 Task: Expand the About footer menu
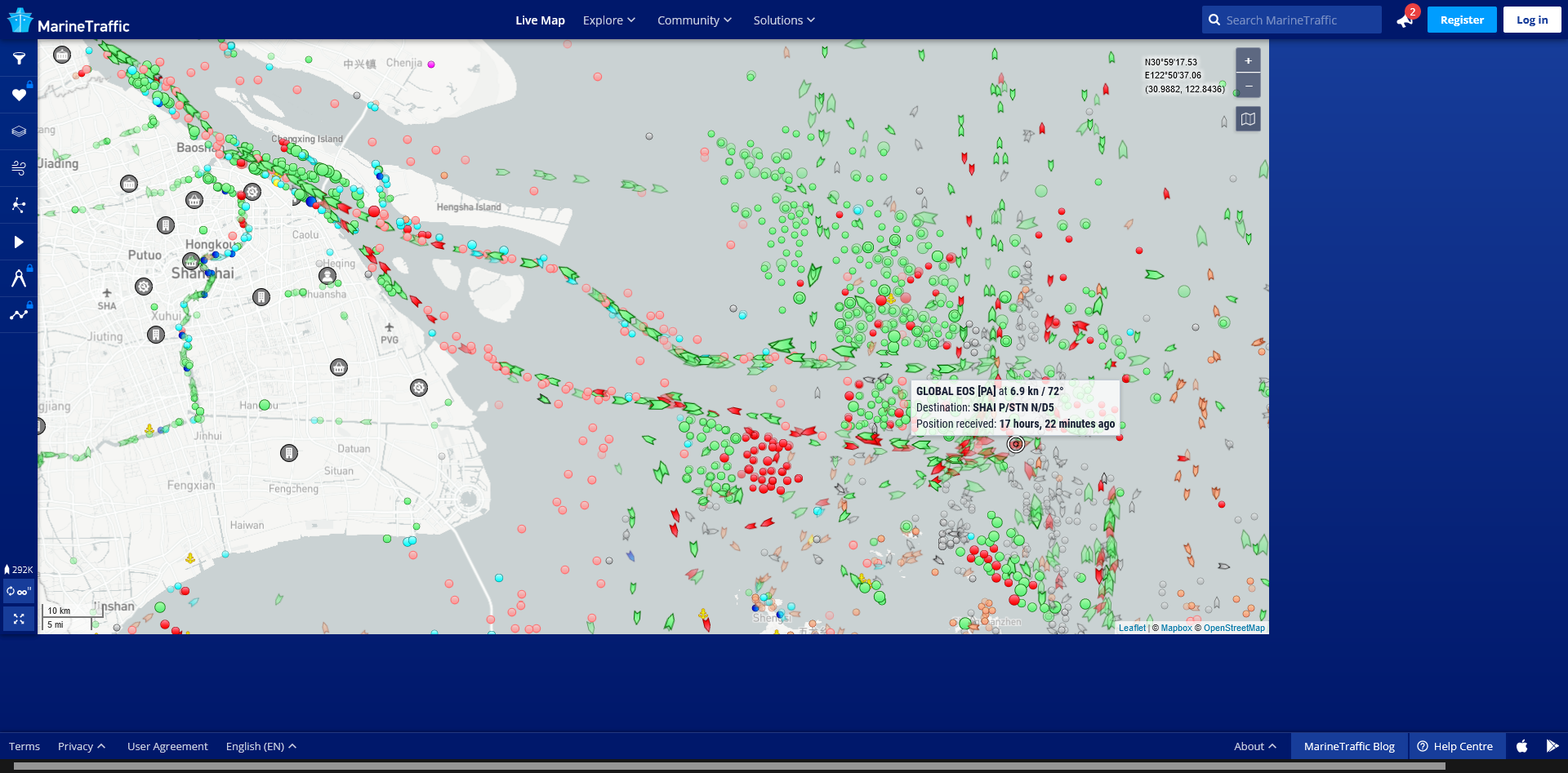(x=1255, y=746)
